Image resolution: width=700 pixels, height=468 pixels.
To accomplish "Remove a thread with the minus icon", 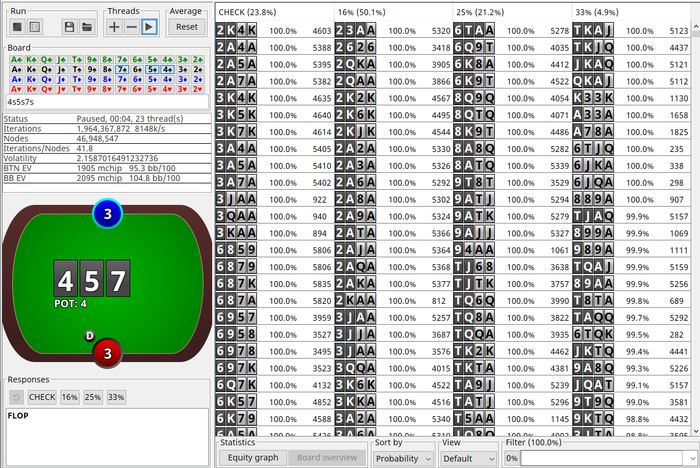I will (x=131, y=27).
